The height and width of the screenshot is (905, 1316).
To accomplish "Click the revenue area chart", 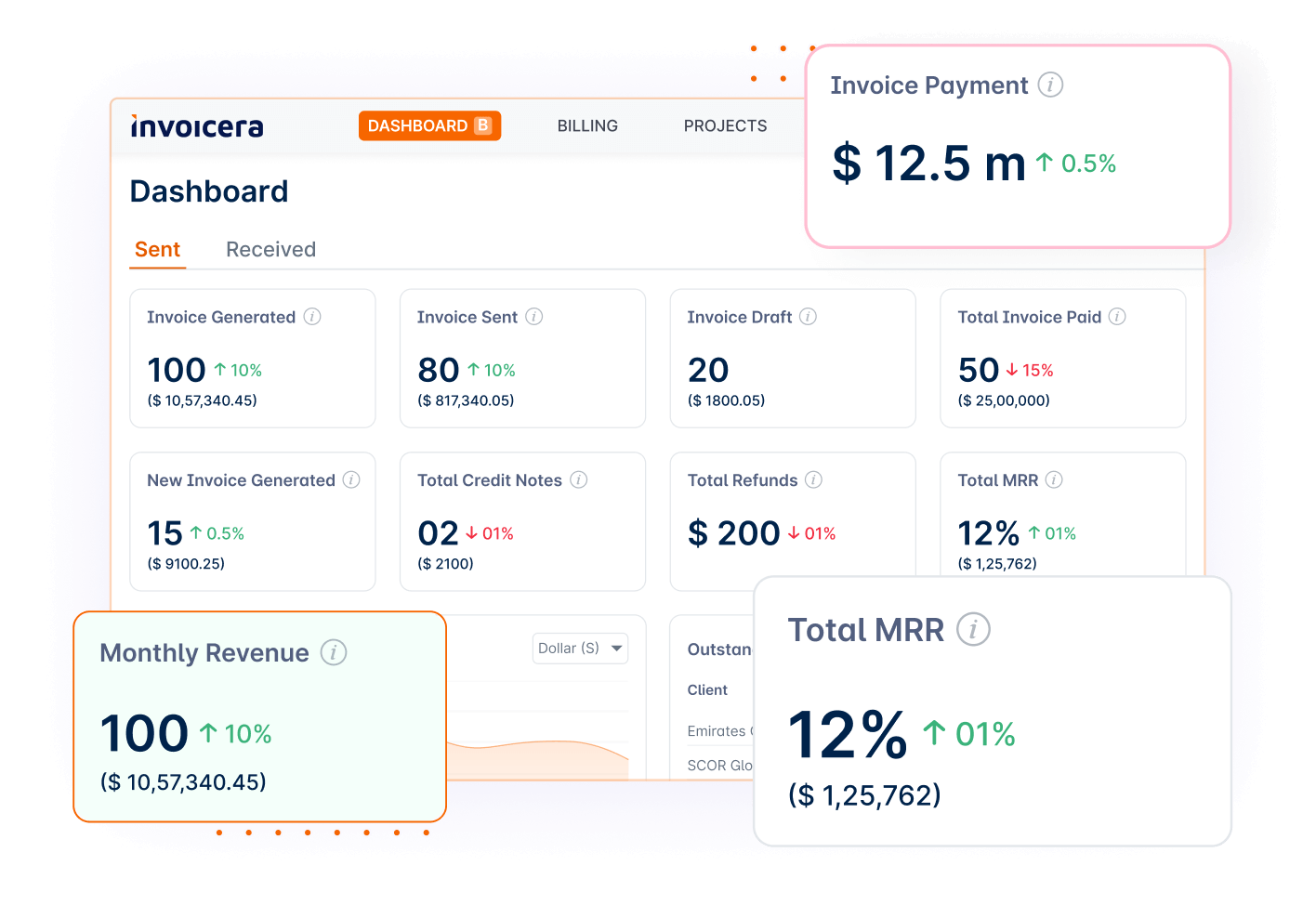I will pyautogui.click(x=537, y=759).
